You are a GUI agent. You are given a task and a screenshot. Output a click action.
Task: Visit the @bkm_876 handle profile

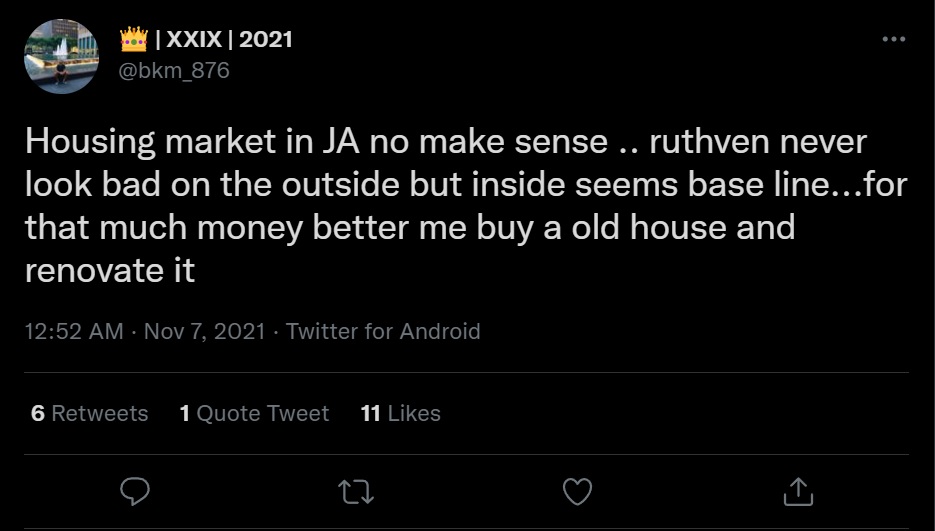[x=174, y=71]
